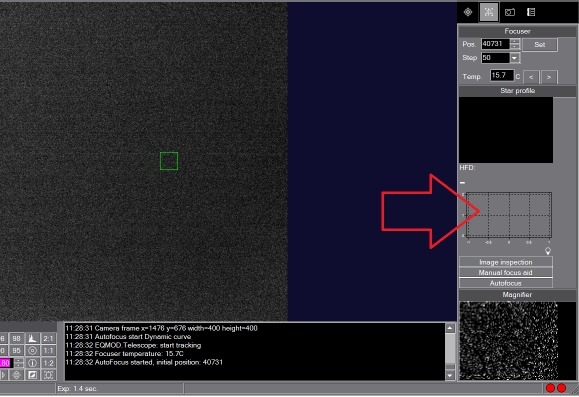This screenshot has width=579, height=397.
Task: Click the zoom-to-fit icon
Action: point(48,375)
